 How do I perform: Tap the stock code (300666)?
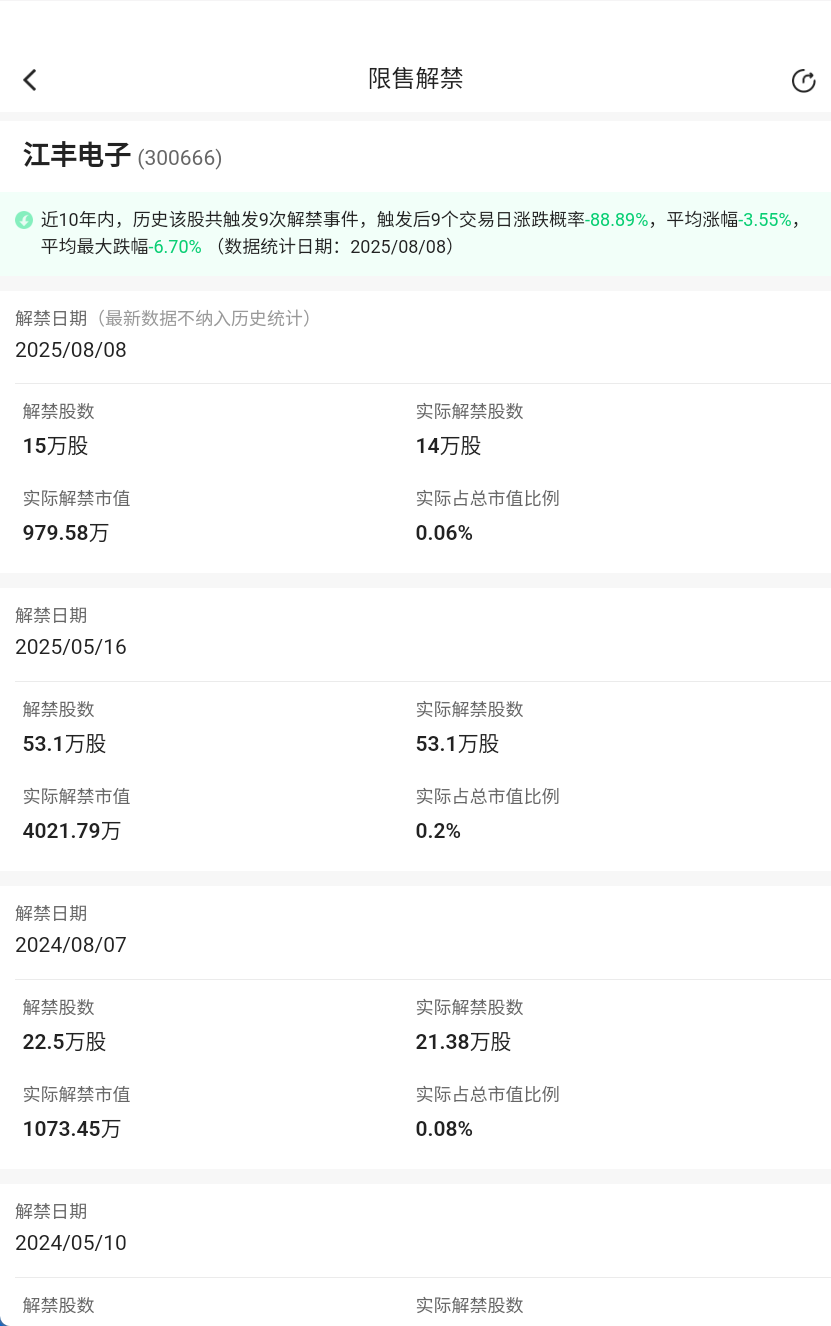click(180, 158)
